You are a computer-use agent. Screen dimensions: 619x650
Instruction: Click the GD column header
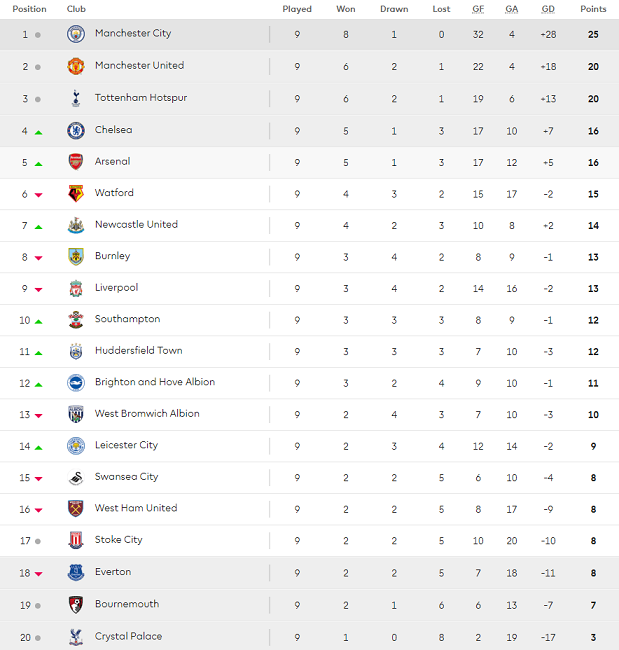point(548,9)
